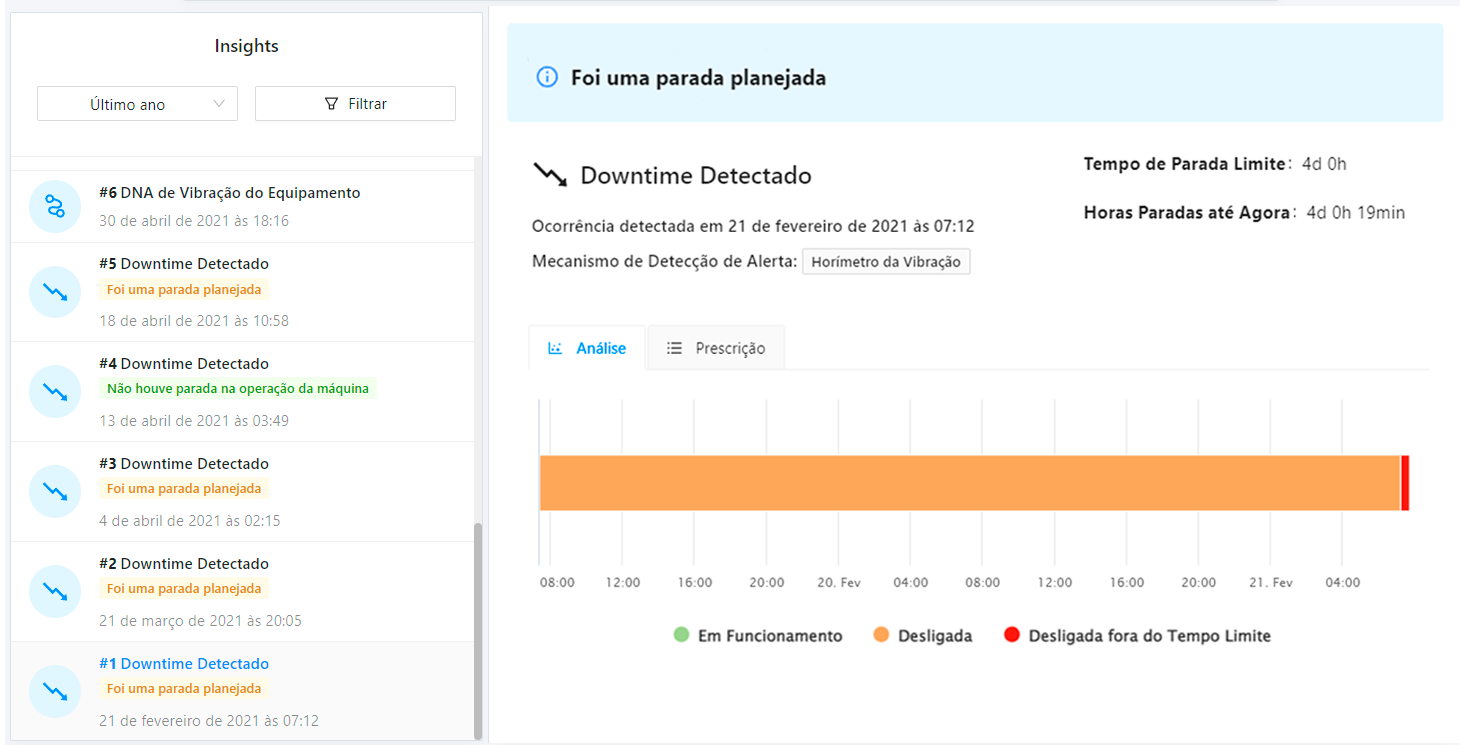Open insight #3 Downtime Detectado
Image resolution: width=1464 pixels, height=745 pixels.
pos(242,492)
